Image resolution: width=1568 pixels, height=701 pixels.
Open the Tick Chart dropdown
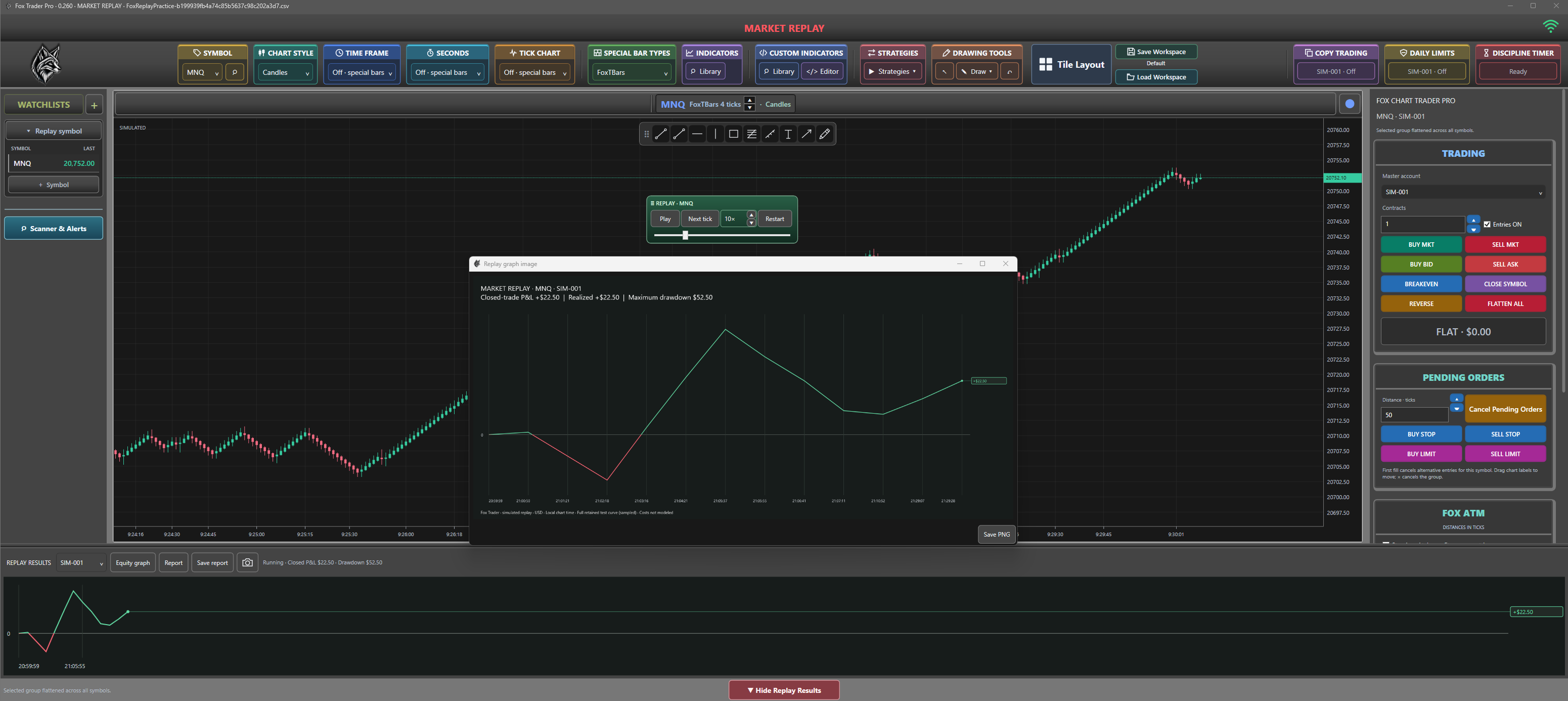(x=535, y=72)
